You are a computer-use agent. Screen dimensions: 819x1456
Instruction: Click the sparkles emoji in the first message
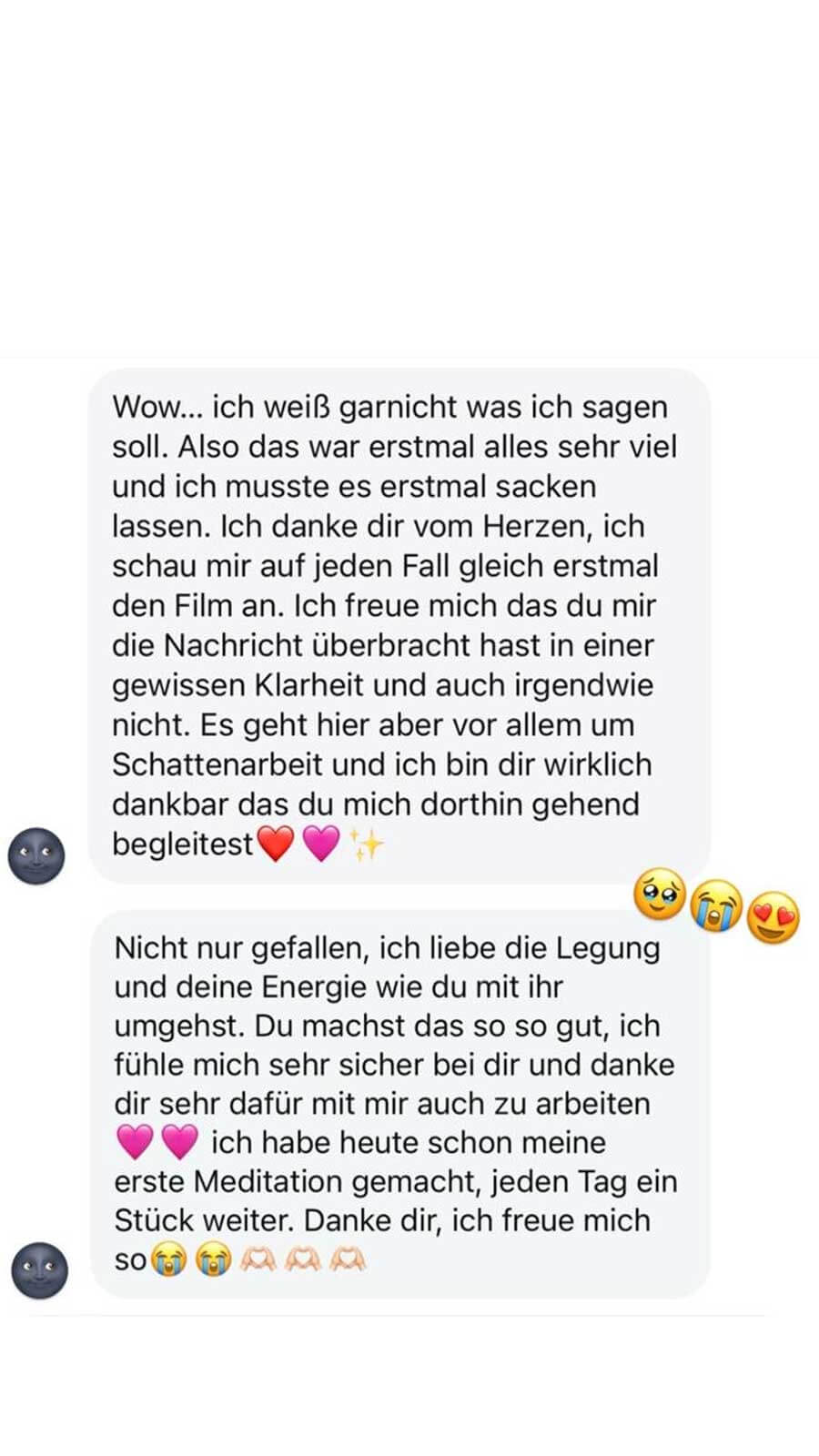pos(367,844)
